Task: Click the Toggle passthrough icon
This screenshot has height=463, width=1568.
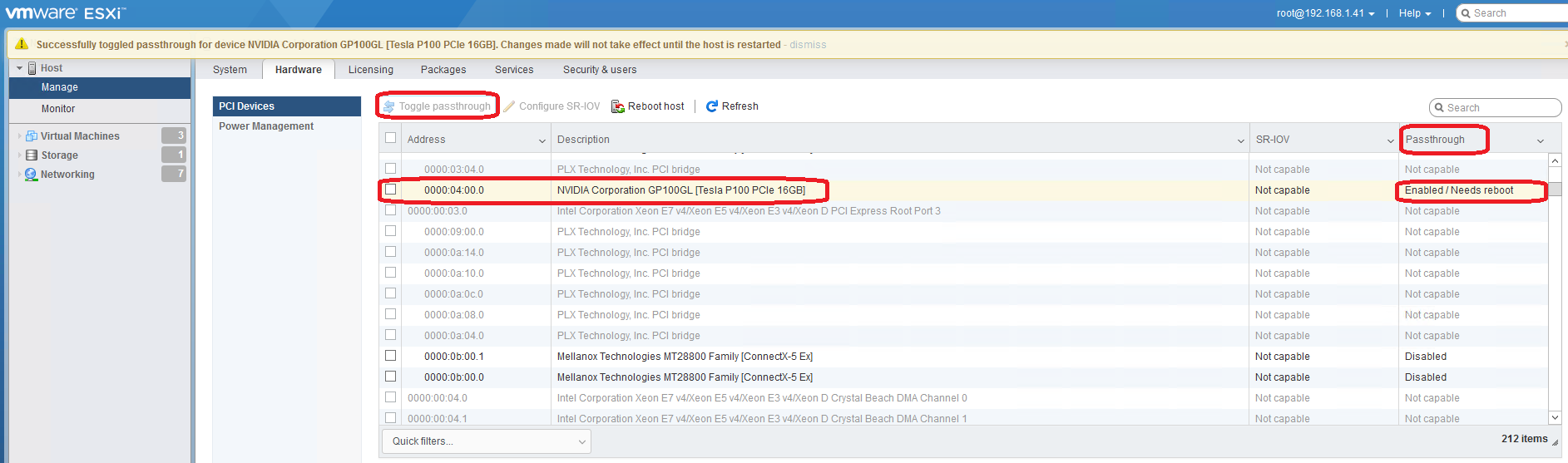Action: coord(388,106)
